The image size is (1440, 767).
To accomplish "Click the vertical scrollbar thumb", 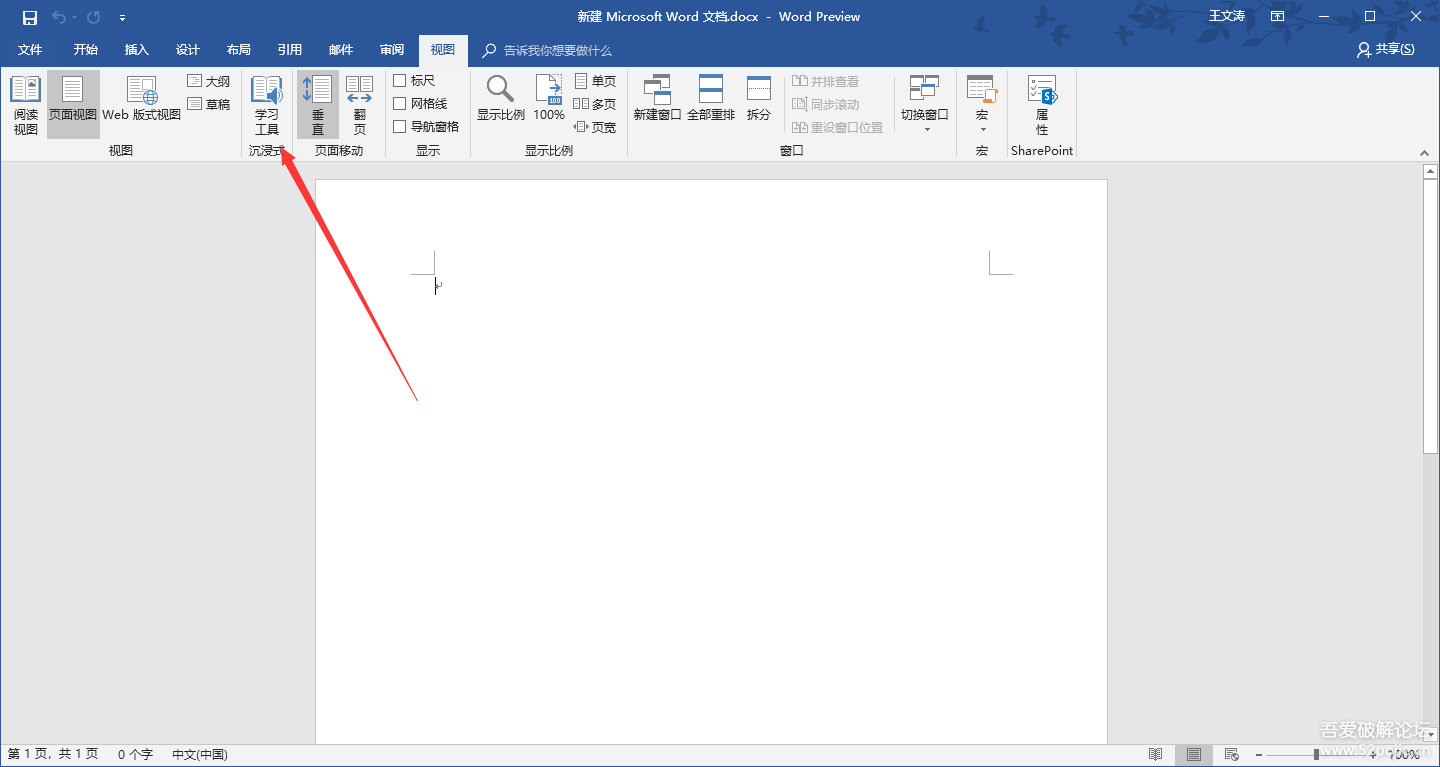I will point(1430,317).
